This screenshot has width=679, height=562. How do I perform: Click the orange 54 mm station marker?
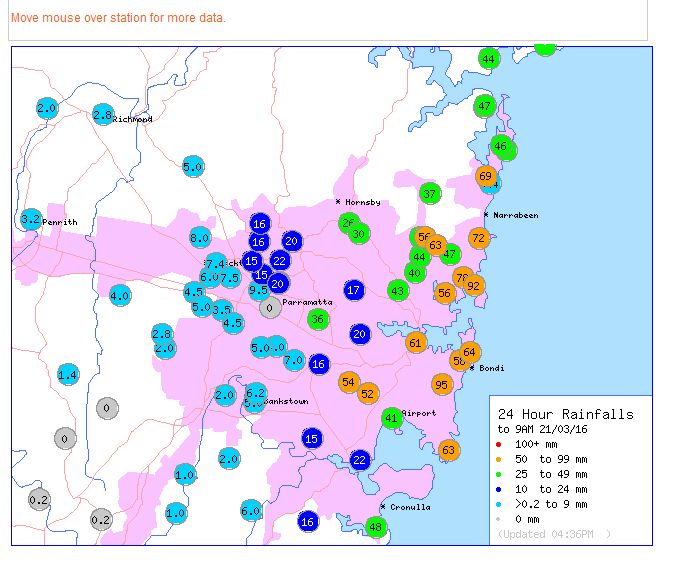(x=349, y=382)
